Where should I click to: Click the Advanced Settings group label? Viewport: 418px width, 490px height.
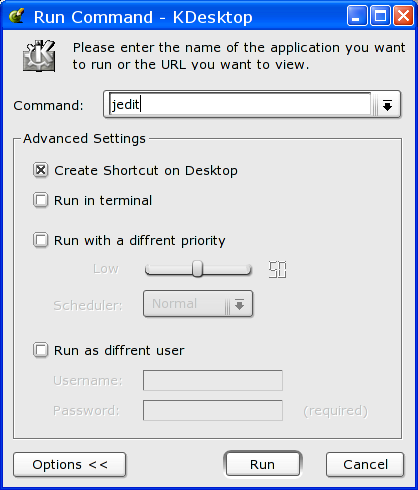[84, 138]
